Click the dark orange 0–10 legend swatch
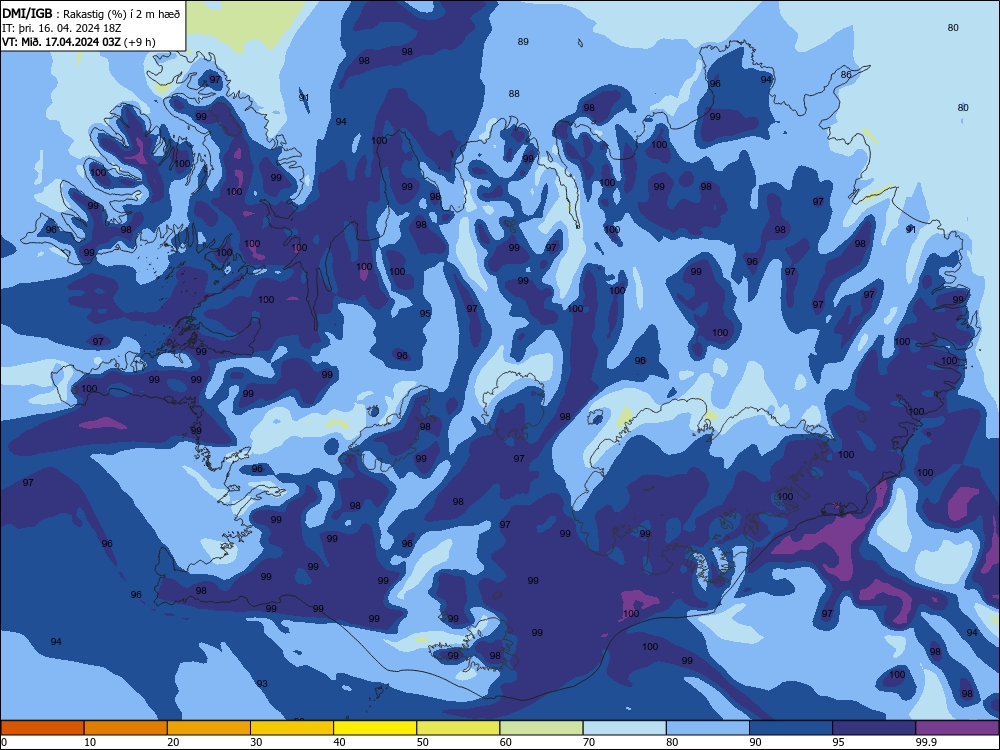The width and height of the screenshot is (1000, 750). pyautogui.click(x=42, y=728)
